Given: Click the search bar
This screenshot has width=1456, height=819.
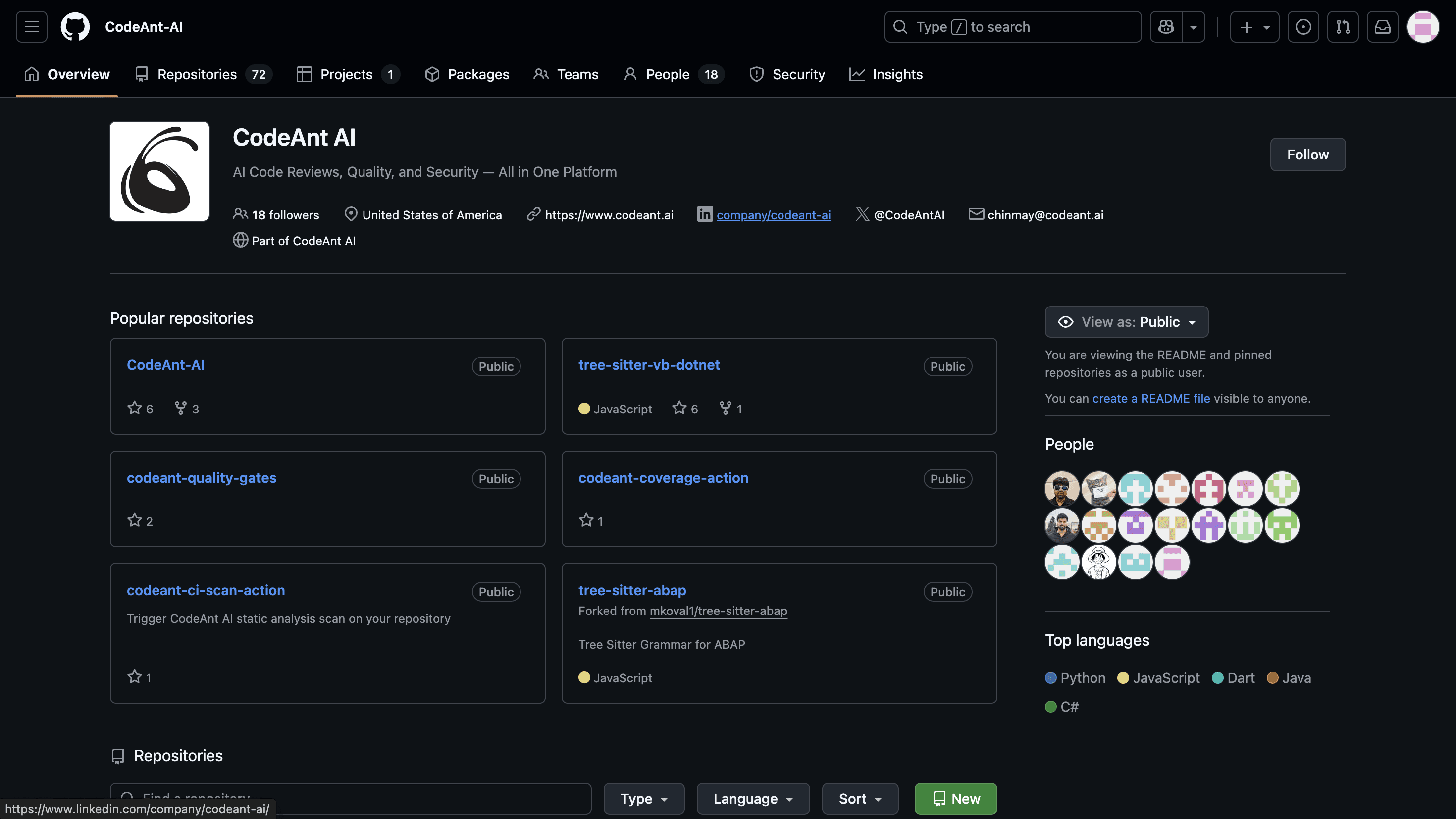Looking at the screenshot, I should [1012, 27].
